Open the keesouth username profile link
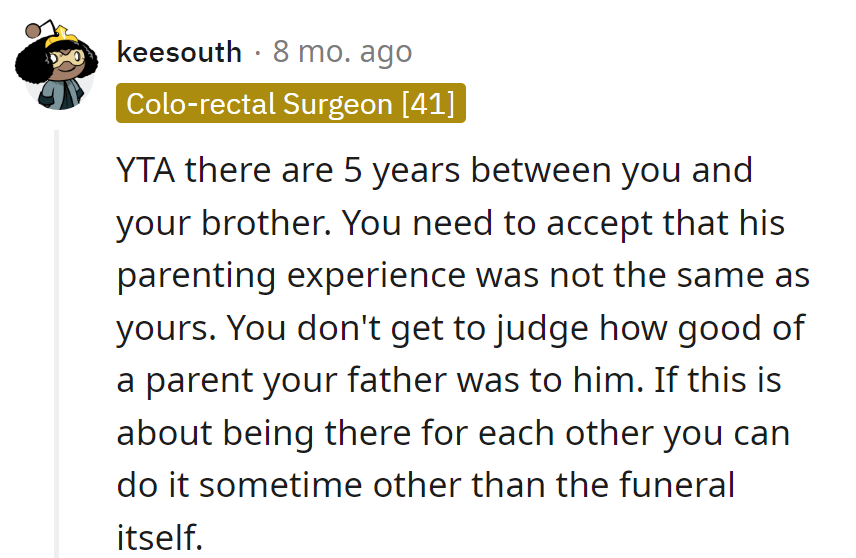This screenshot has height=558, width=856. (x=179, y=52)
